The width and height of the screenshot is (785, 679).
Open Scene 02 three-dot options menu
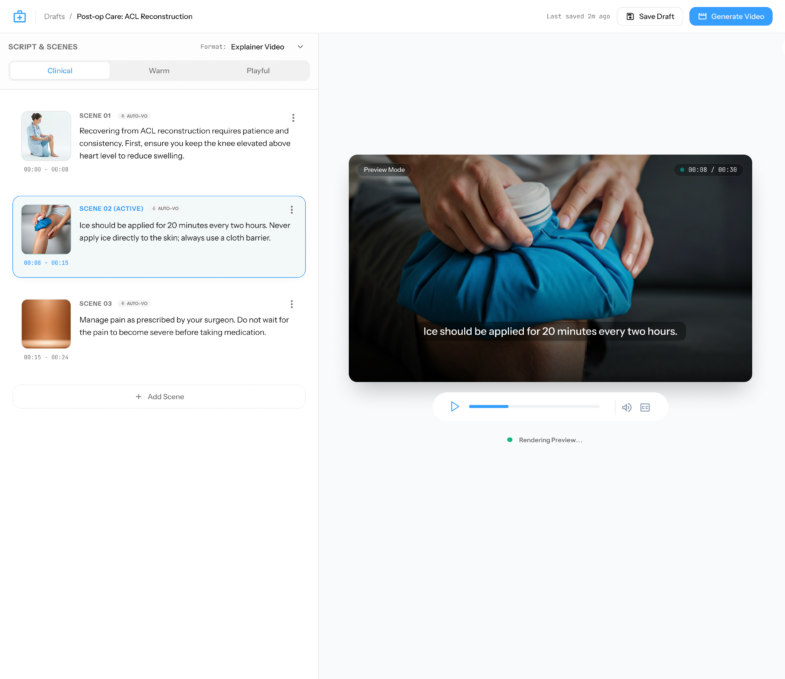292,210
